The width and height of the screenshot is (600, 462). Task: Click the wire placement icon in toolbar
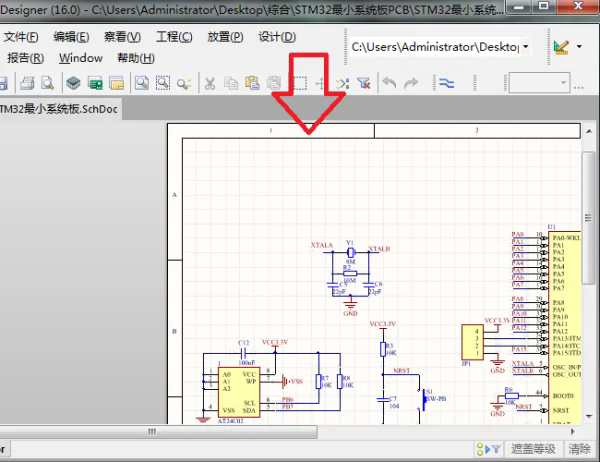[447, 83]
